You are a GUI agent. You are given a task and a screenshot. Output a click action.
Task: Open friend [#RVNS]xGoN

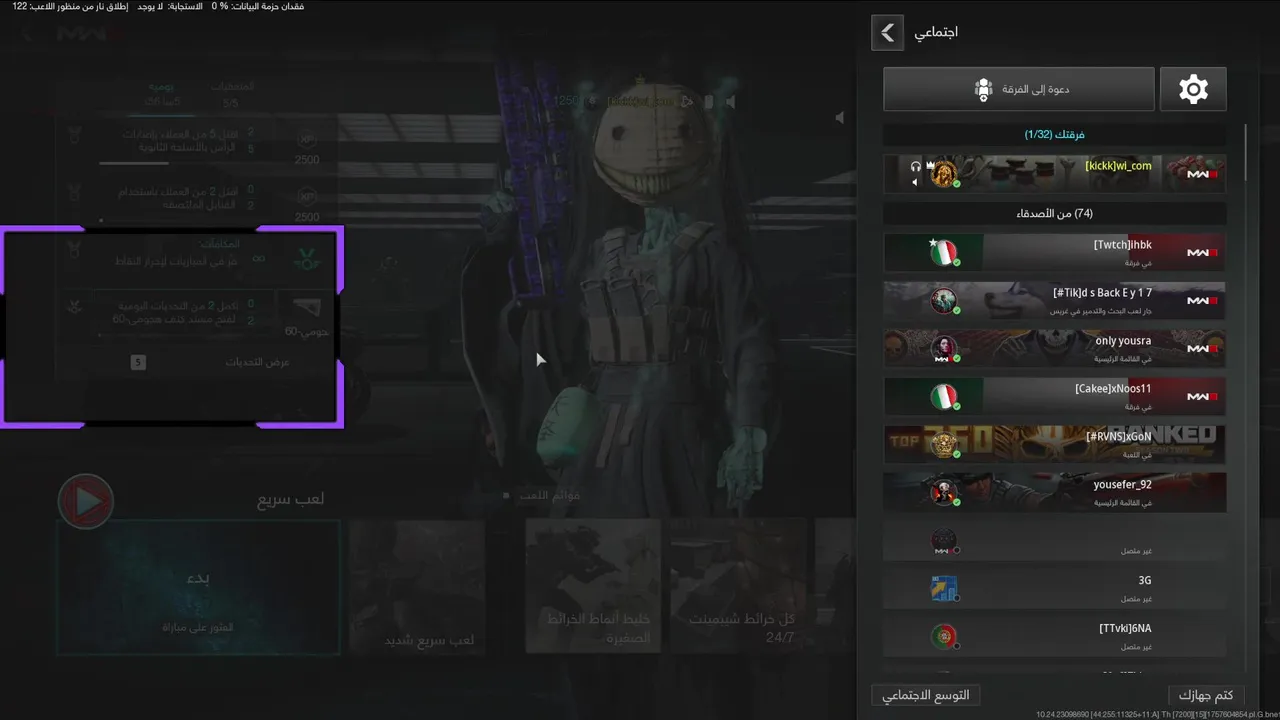point(1054,445)
